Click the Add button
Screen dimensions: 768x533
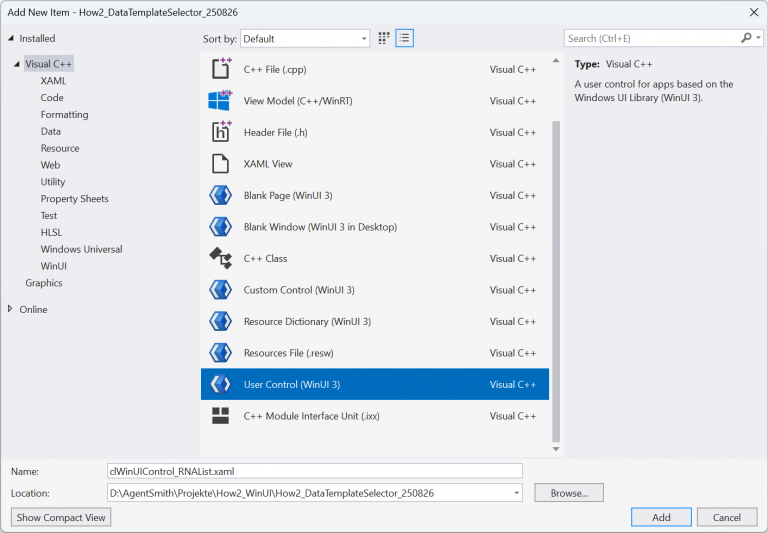(x=661, y=517)
